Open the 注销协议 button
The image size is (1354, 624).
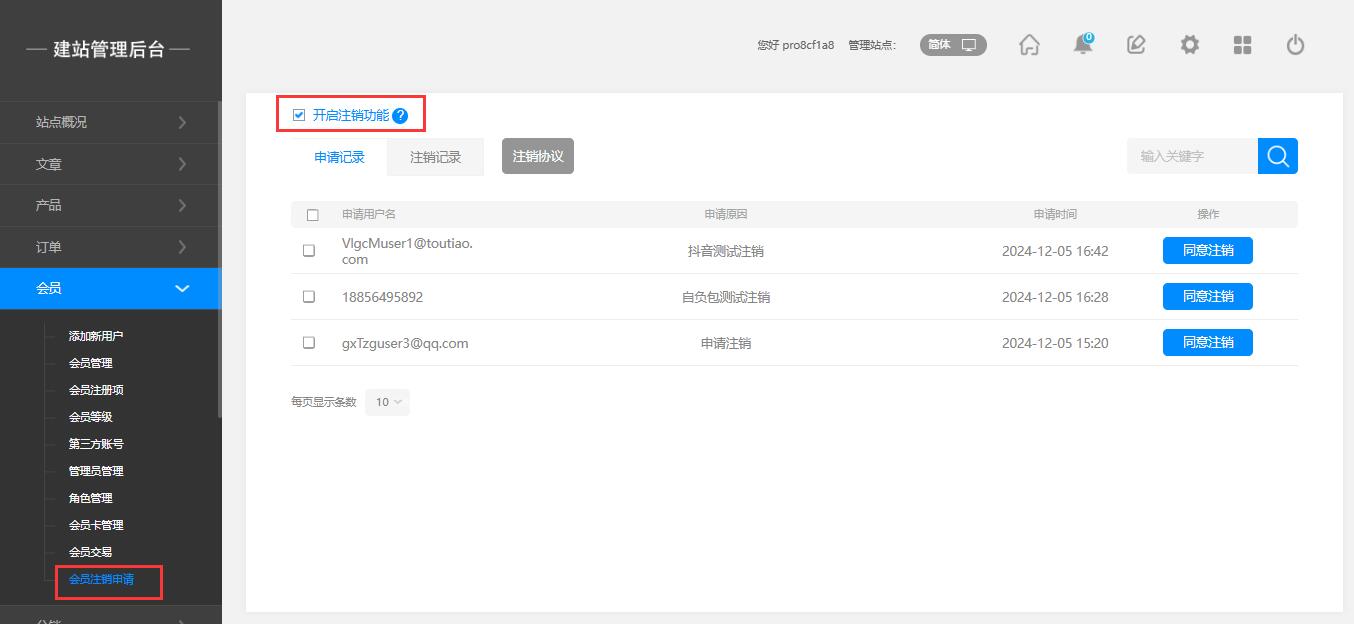[x=538, y=157]
